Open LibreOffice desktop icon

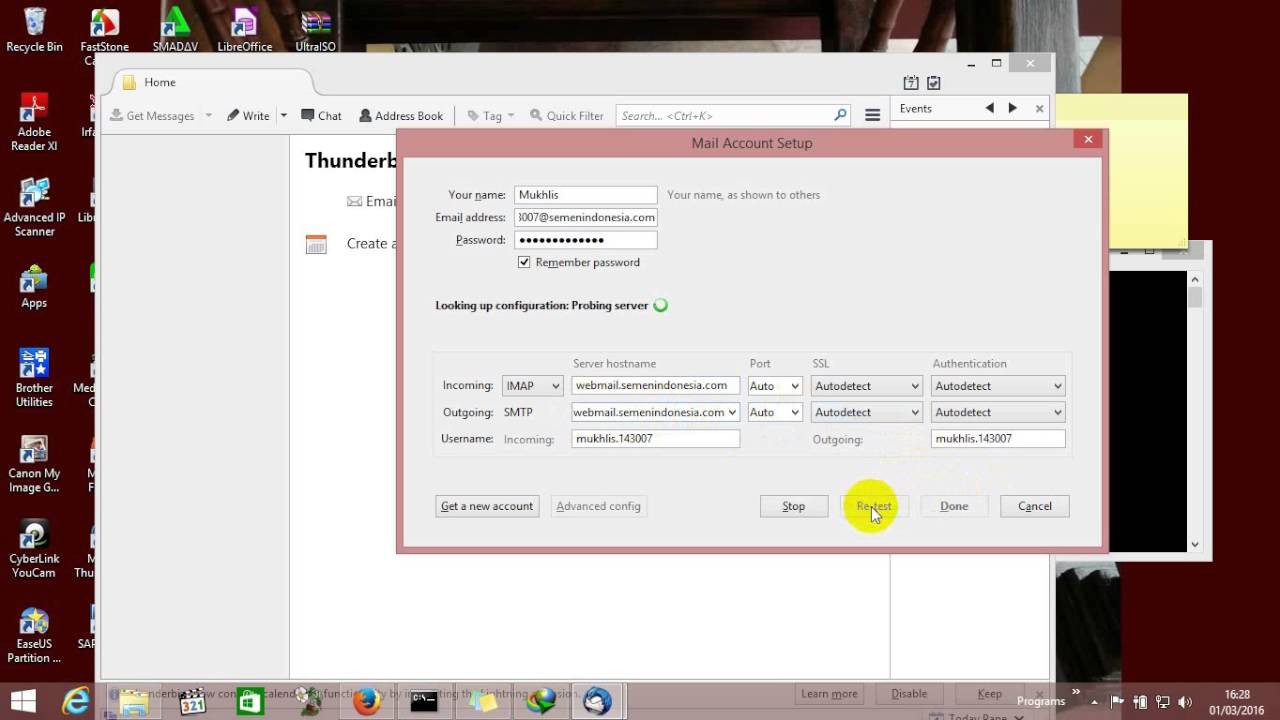[245, 30]
